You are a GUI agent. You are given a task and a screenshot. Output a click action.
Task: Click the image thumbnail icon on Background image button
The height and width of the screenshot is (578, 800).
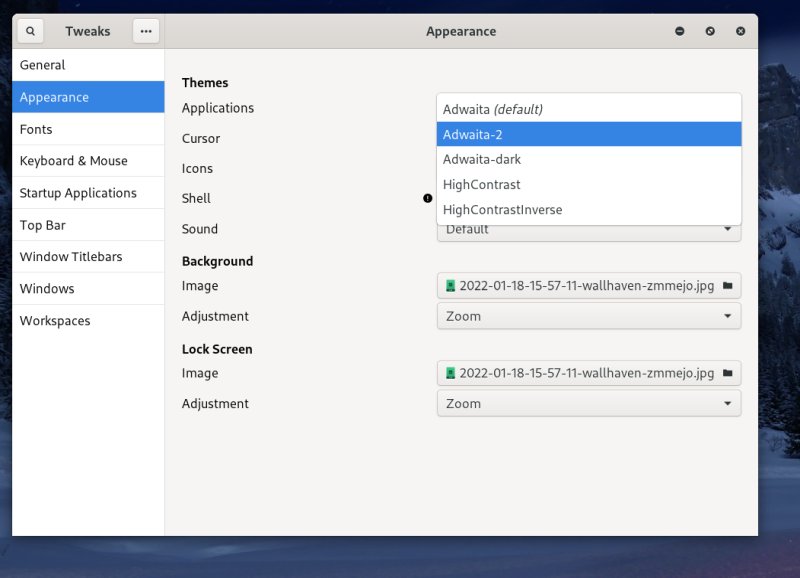click(x=451, y=285)
